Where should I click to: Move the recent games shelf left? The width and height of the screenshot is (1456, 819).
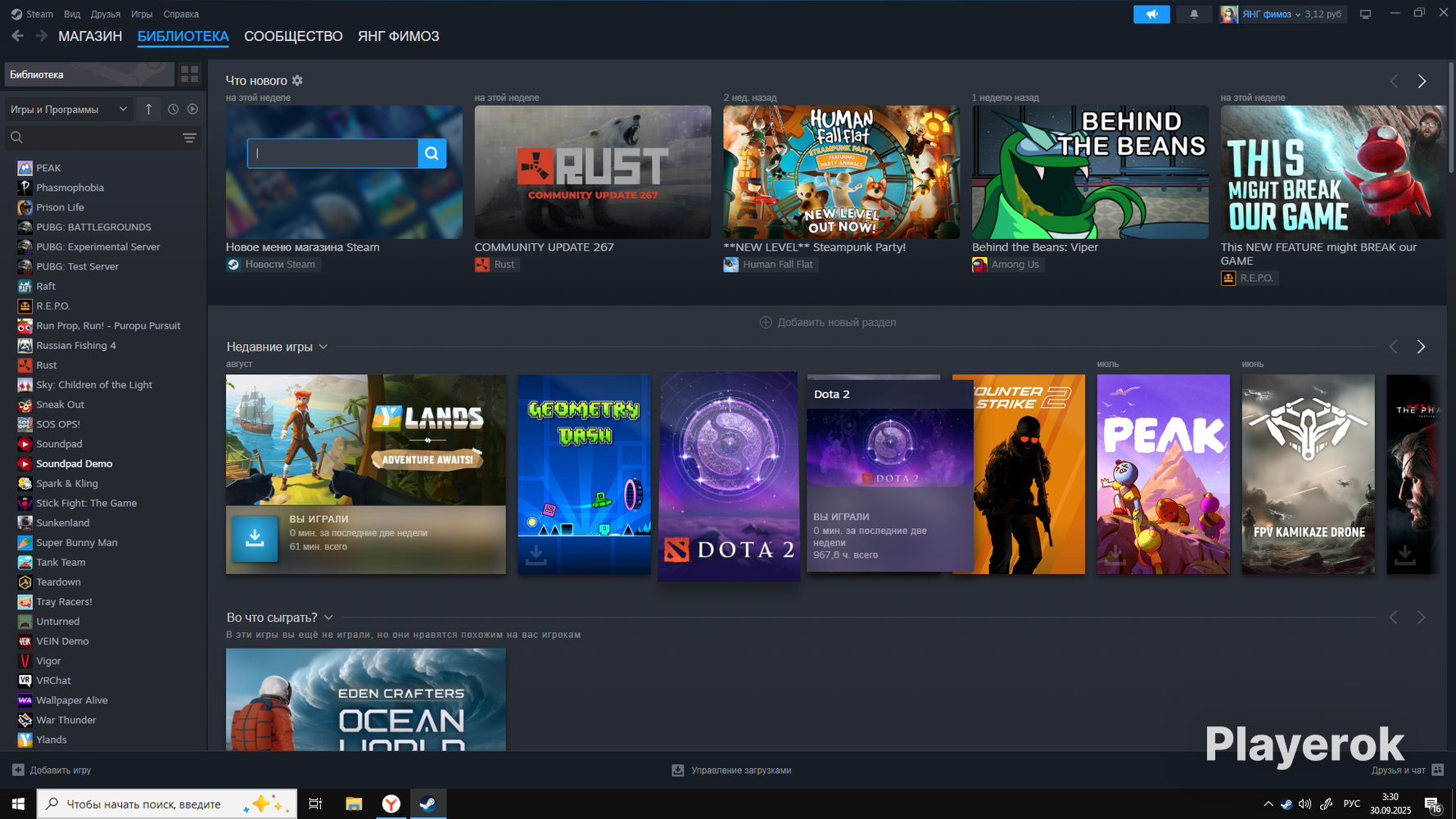tap(1393, 346)
